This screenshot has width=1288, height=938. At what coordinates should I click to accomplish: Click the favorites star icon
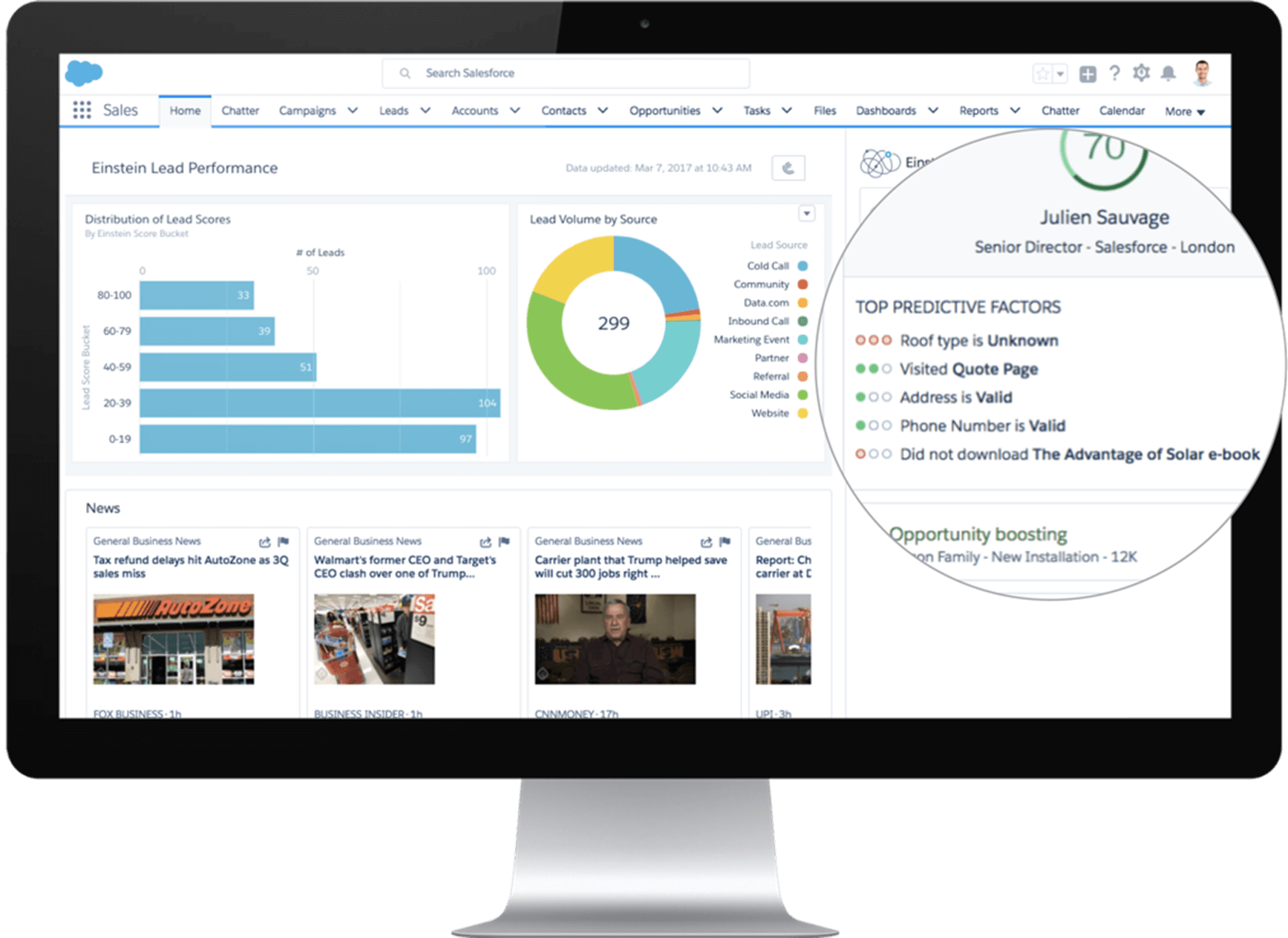pos(1043,74)
